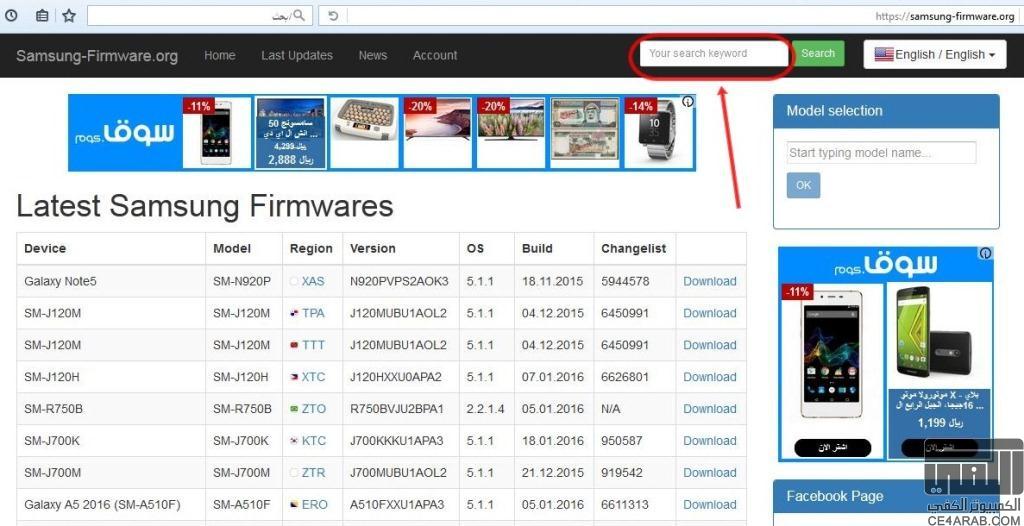The image size is (1024, 526).
Task: Reload page with refresh icon
Action: (x=333, y=16)
